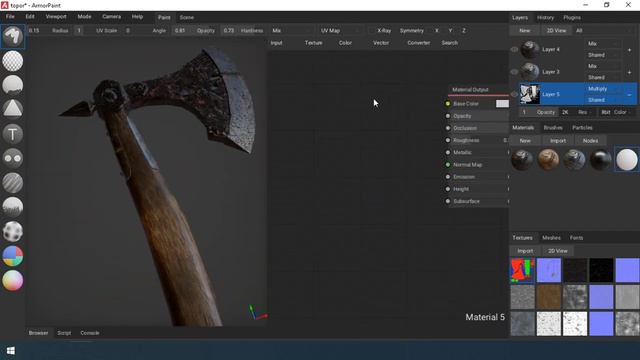The width and height of the screenshot is (640, 360).
Task: Toggle symmetry on the Z axis
Action: [x=464, y=31]
